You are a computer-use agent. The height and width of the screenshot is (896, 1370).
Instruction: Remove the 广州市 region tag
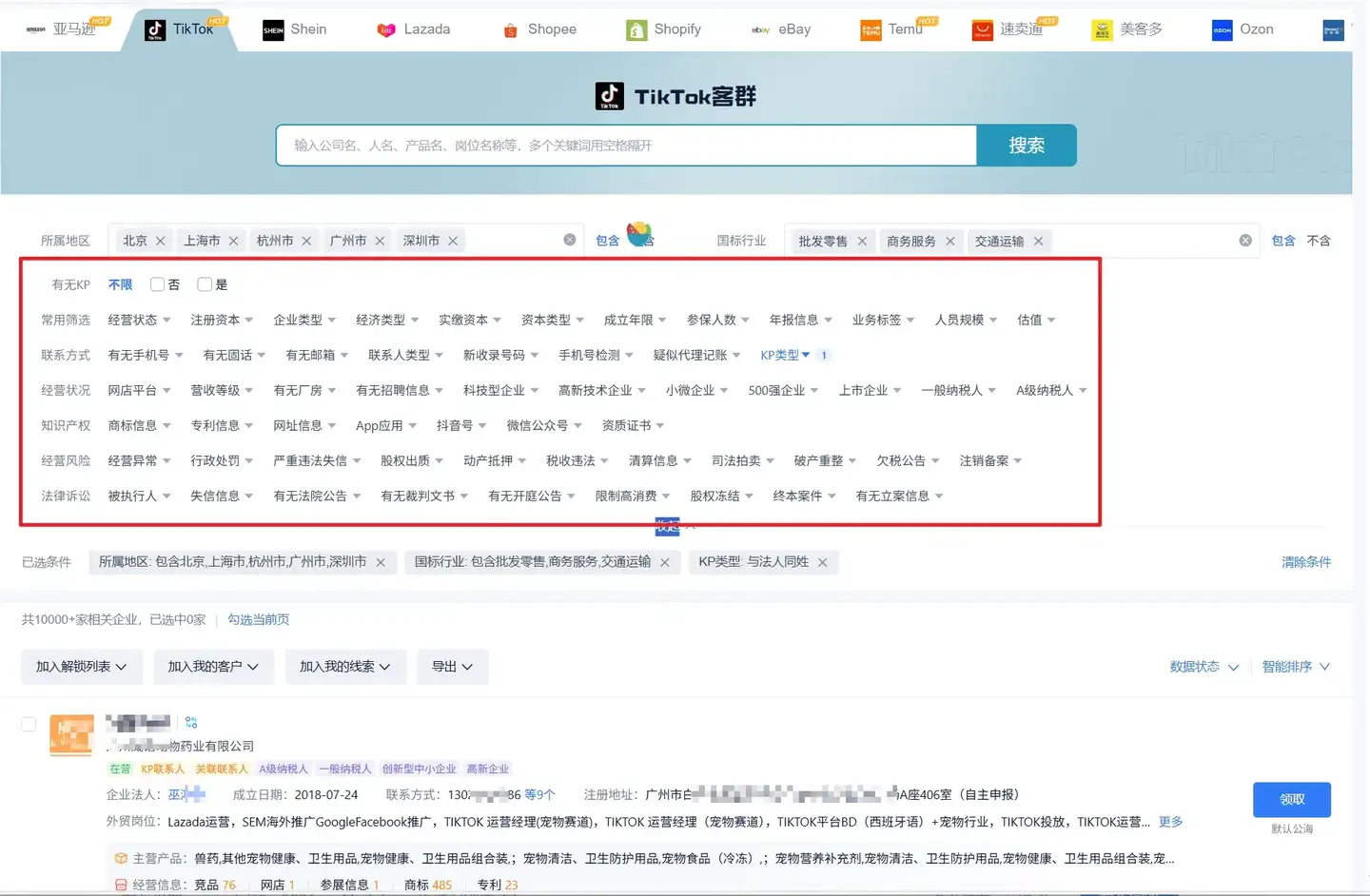[380, 241]
